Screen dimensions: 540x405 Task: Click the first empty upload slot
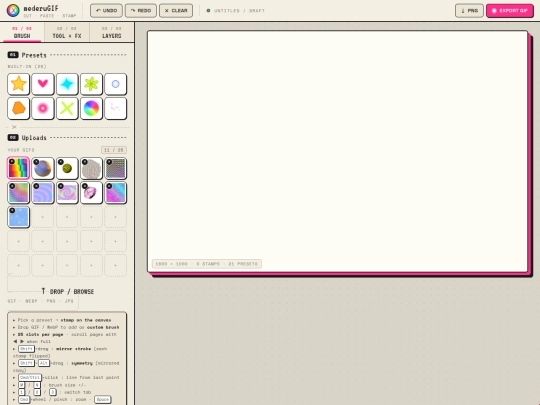[43, 217]
